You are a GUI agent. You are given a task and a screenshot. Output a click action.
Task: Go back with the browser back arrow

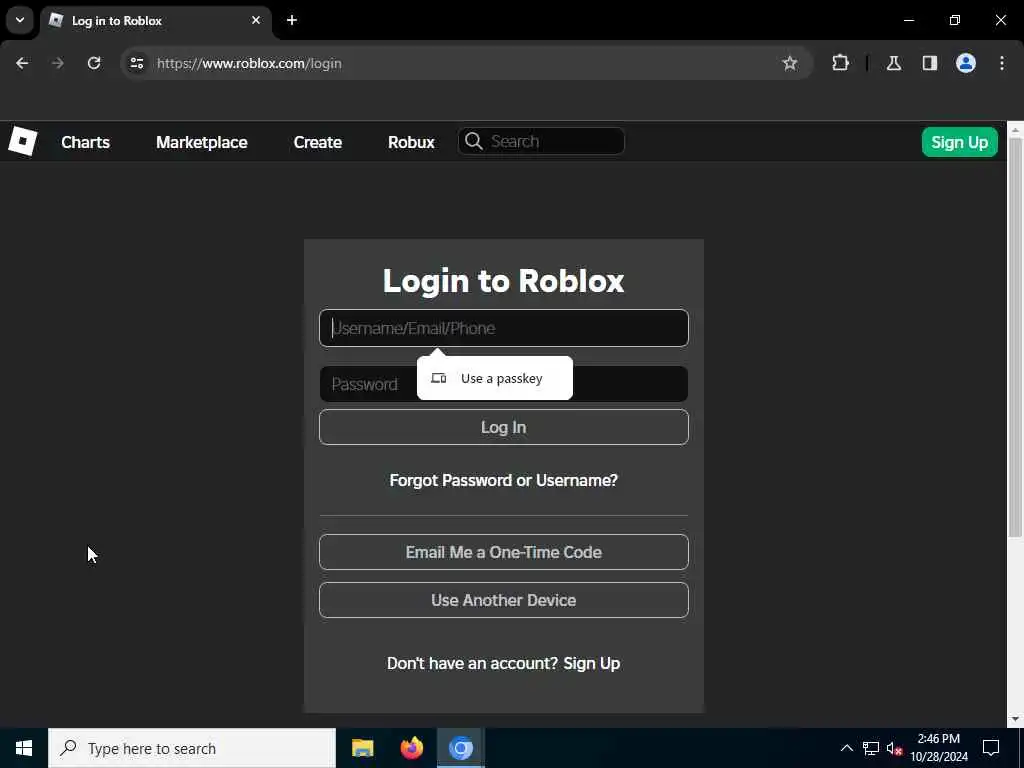coord(22,63)
